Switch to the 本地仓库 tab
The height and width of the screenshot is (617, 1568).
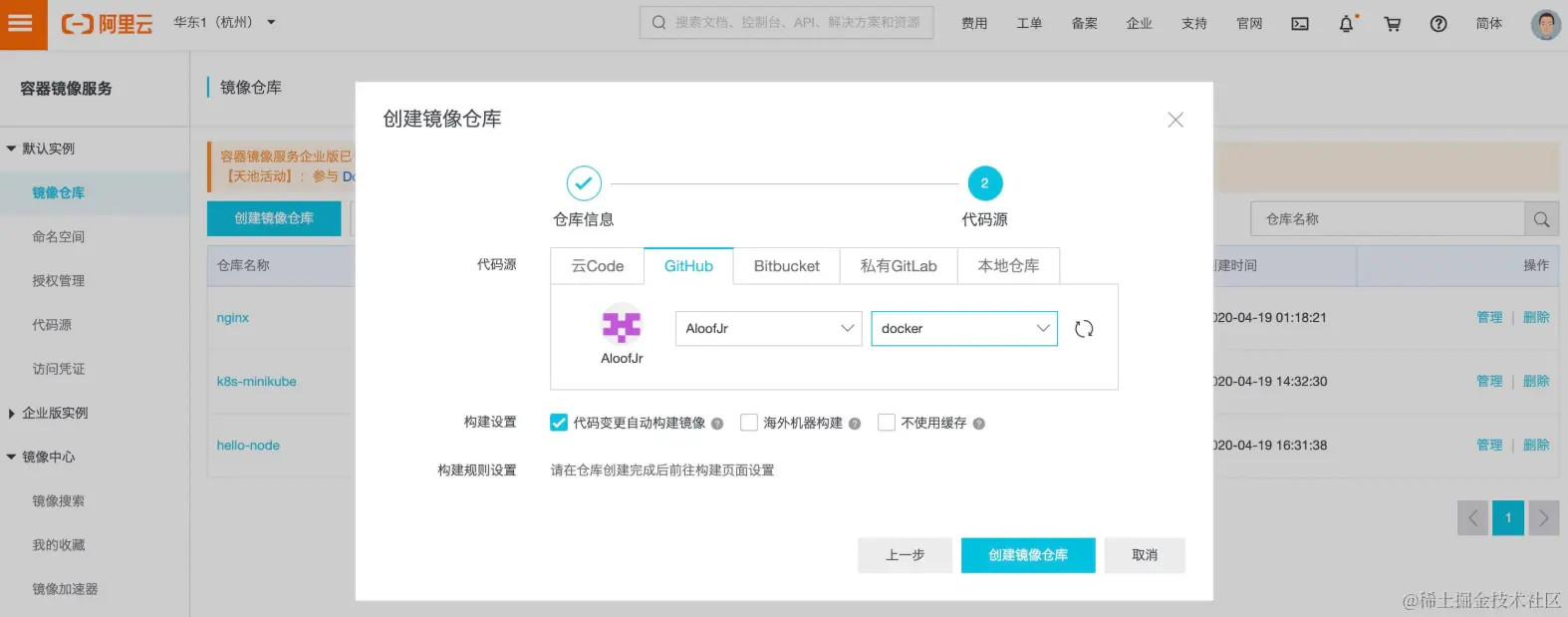tap(1008, 266)
